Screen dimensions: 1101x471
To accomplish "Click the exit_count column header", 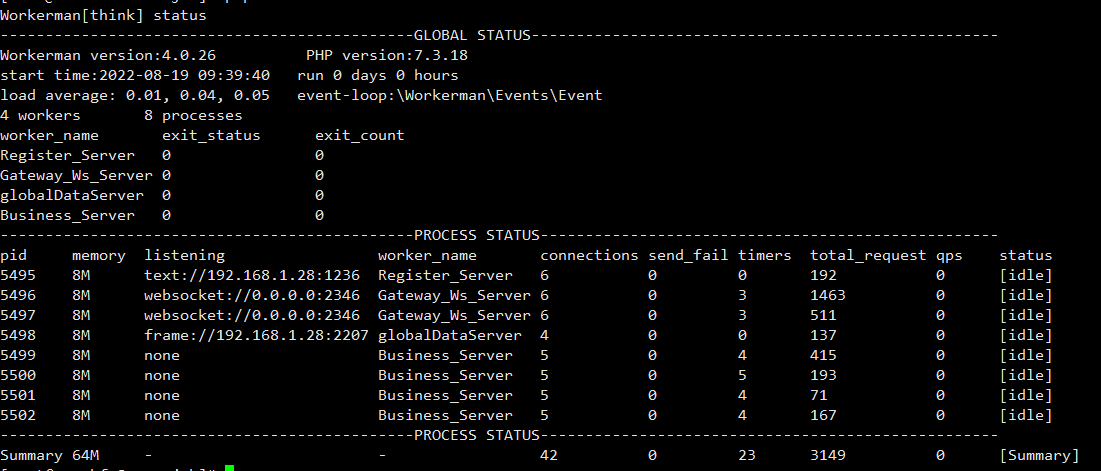I will (x=360, y=135).
